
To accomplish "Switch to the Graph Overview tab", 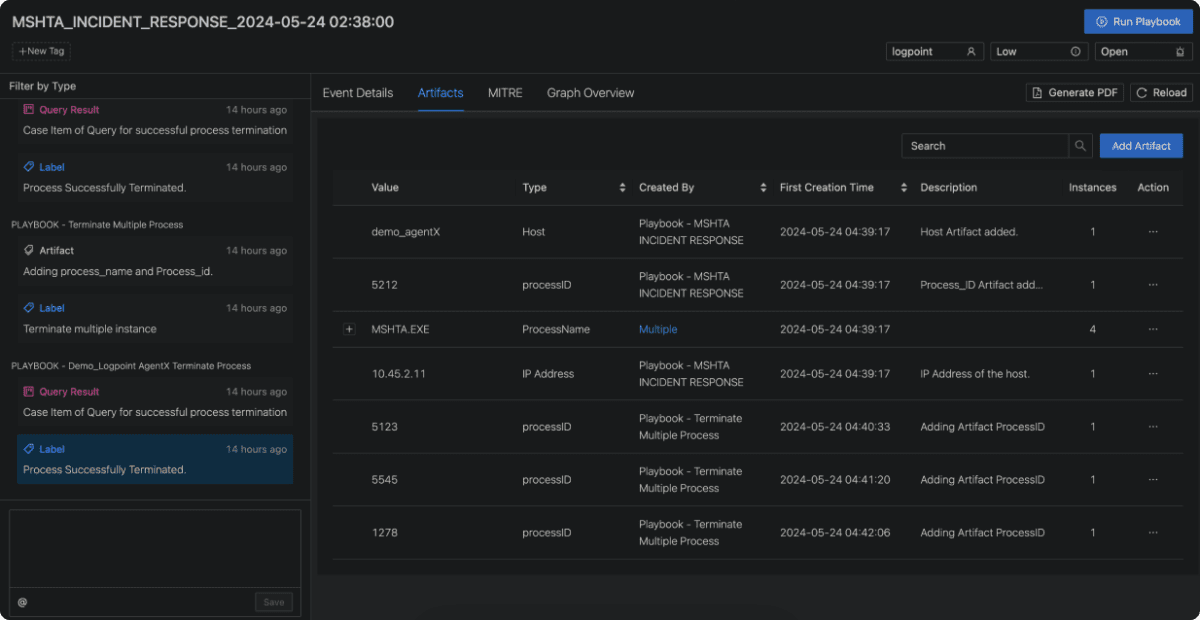I will 590,93.
